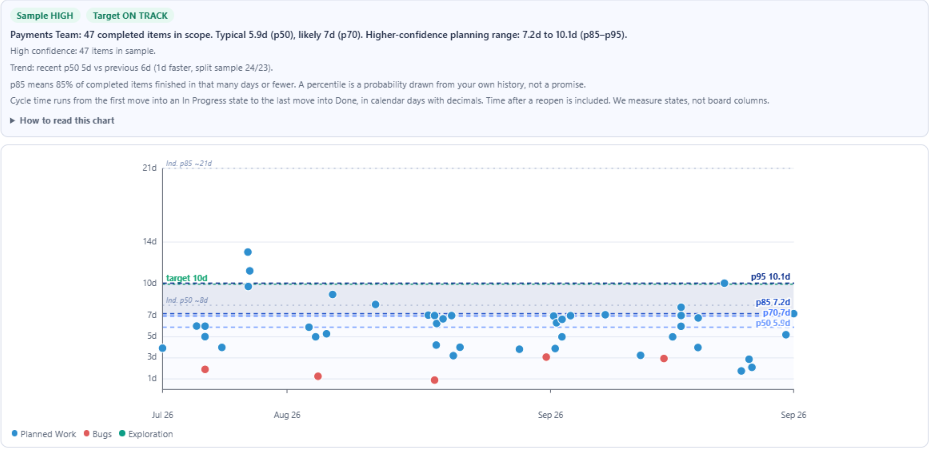Click the 'Sample HIGH' badge
The height and width of the screenshot is (450, 930).
pyautogui.click(x=45, y=16)
